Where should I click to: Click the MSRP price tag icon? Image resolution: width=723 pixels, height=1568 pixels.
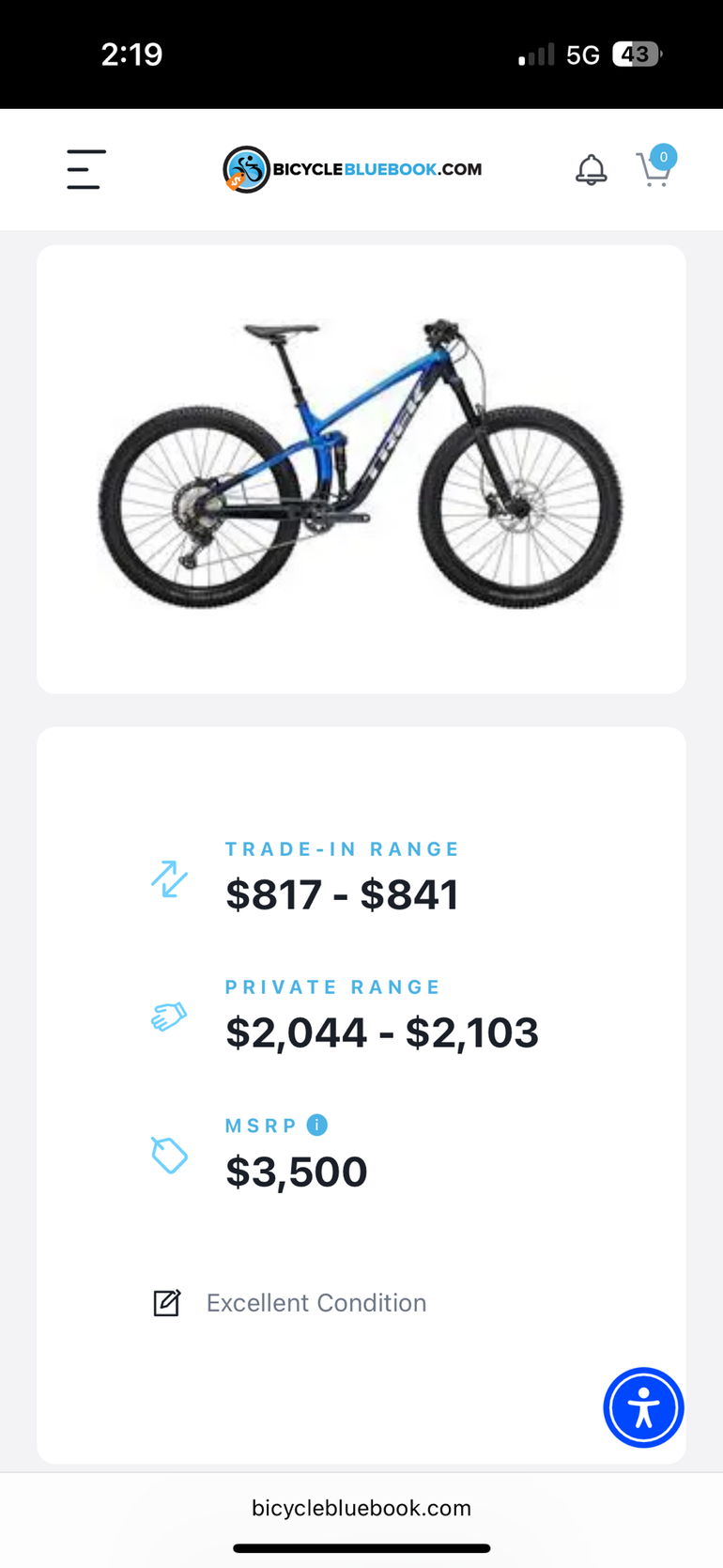click(170, 1155)
